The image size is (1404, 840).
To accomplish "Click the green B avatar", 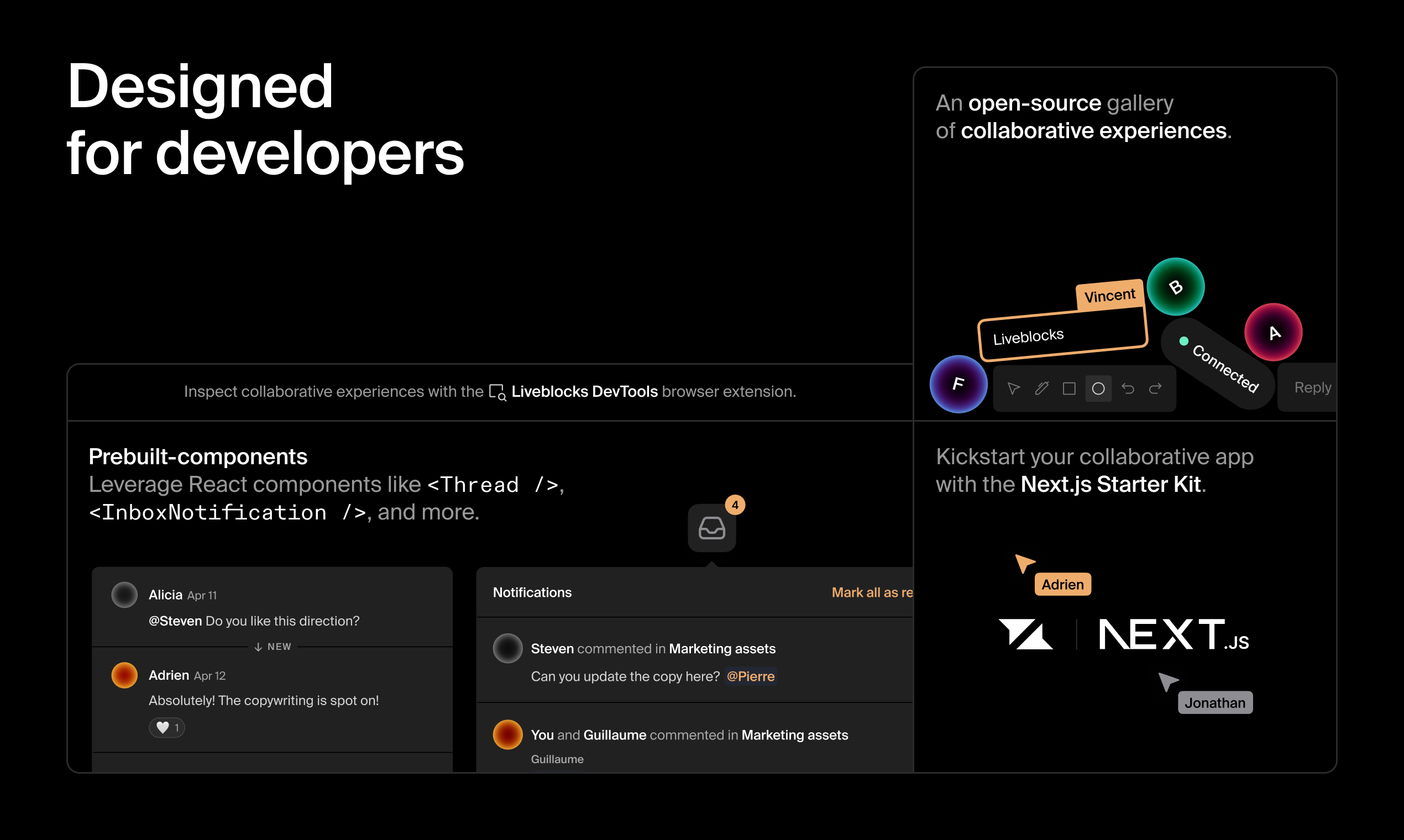I will (1176, 286).
